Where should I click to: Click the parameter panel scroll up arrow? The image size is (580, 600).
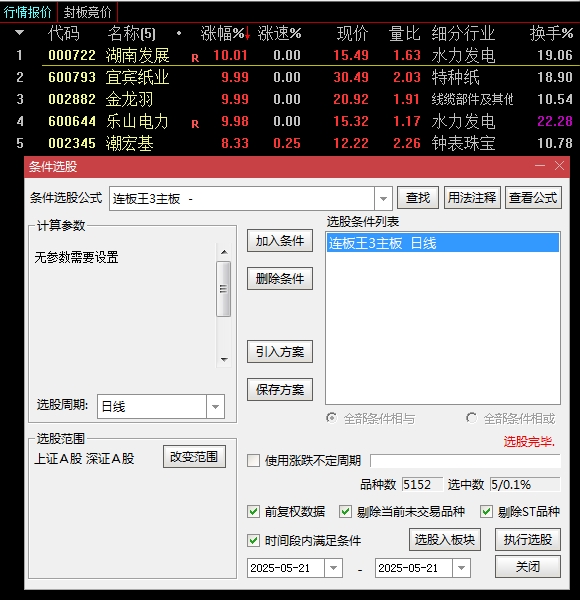coord(224,252)
